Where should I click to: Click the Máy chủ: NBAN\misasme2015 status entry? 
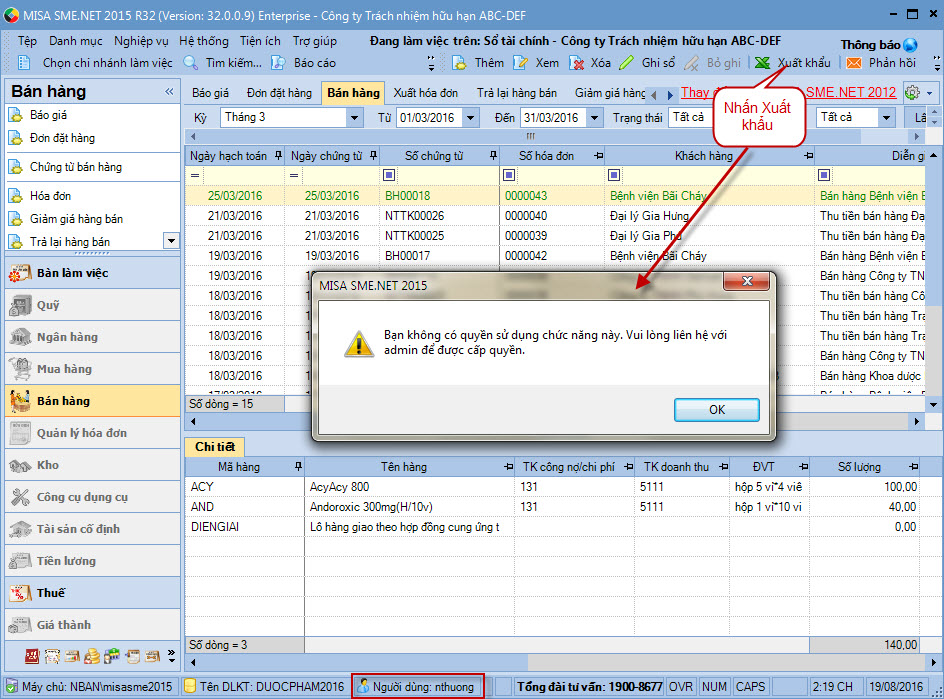[x=90, y=686]
